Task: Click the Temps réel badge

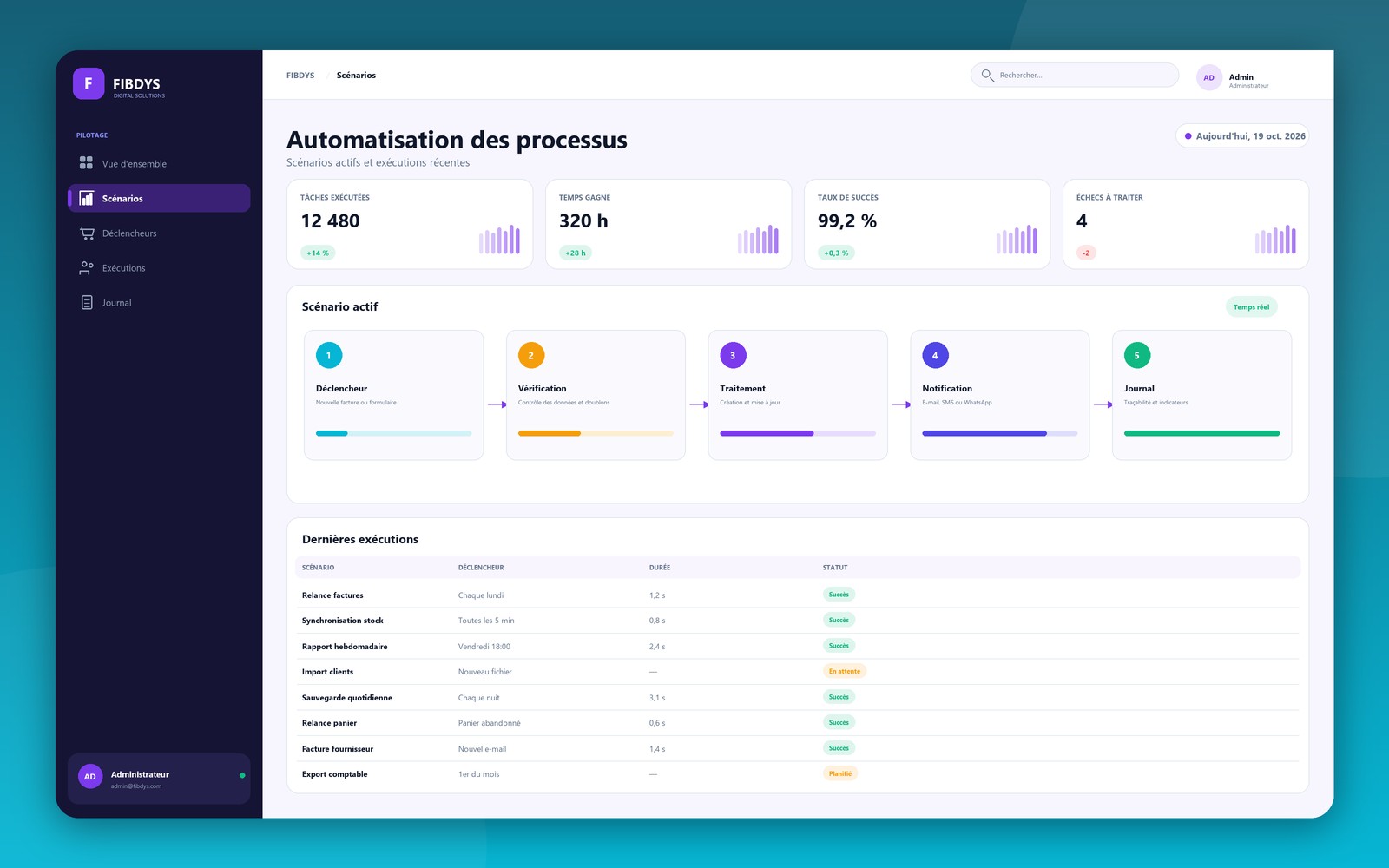Action: (x=1251, y=306)
